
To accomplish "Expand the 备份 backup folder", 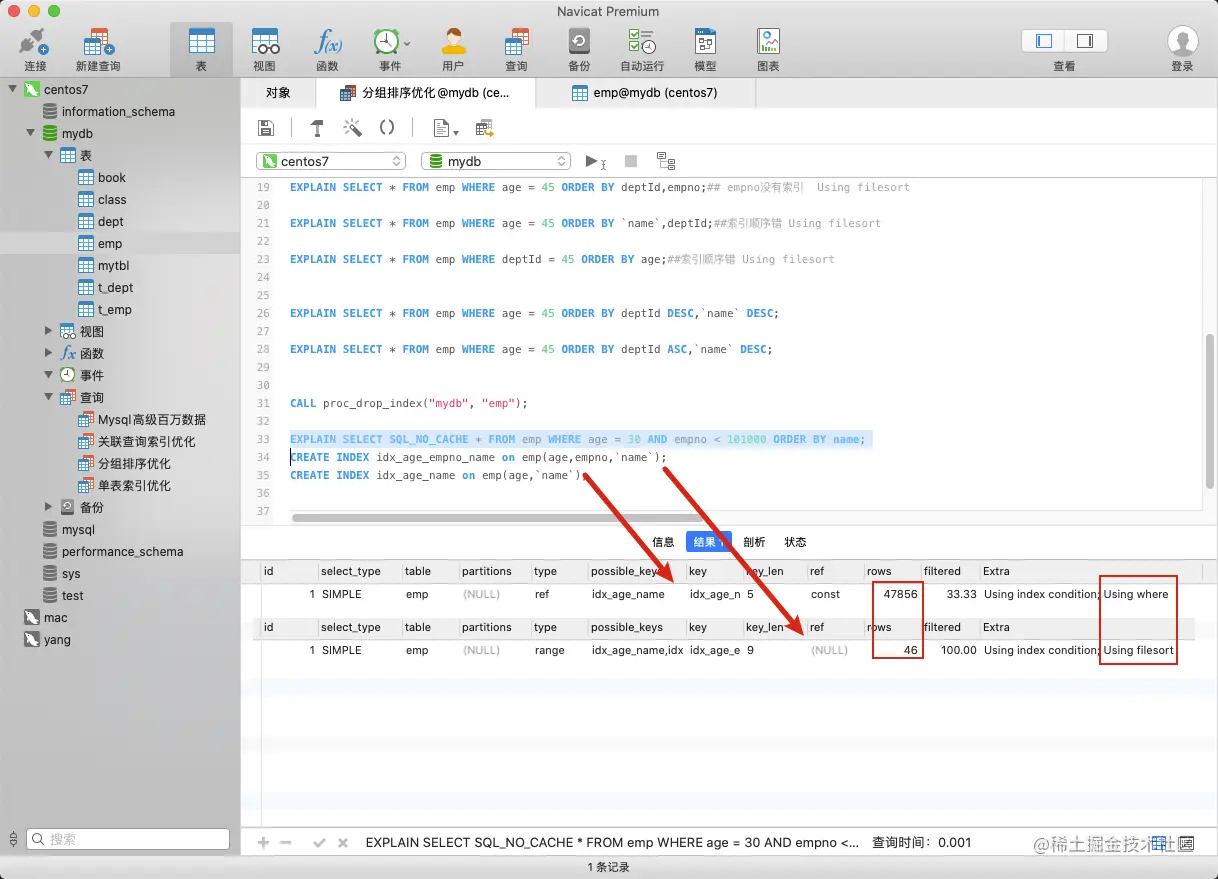I will coord(49,507).
